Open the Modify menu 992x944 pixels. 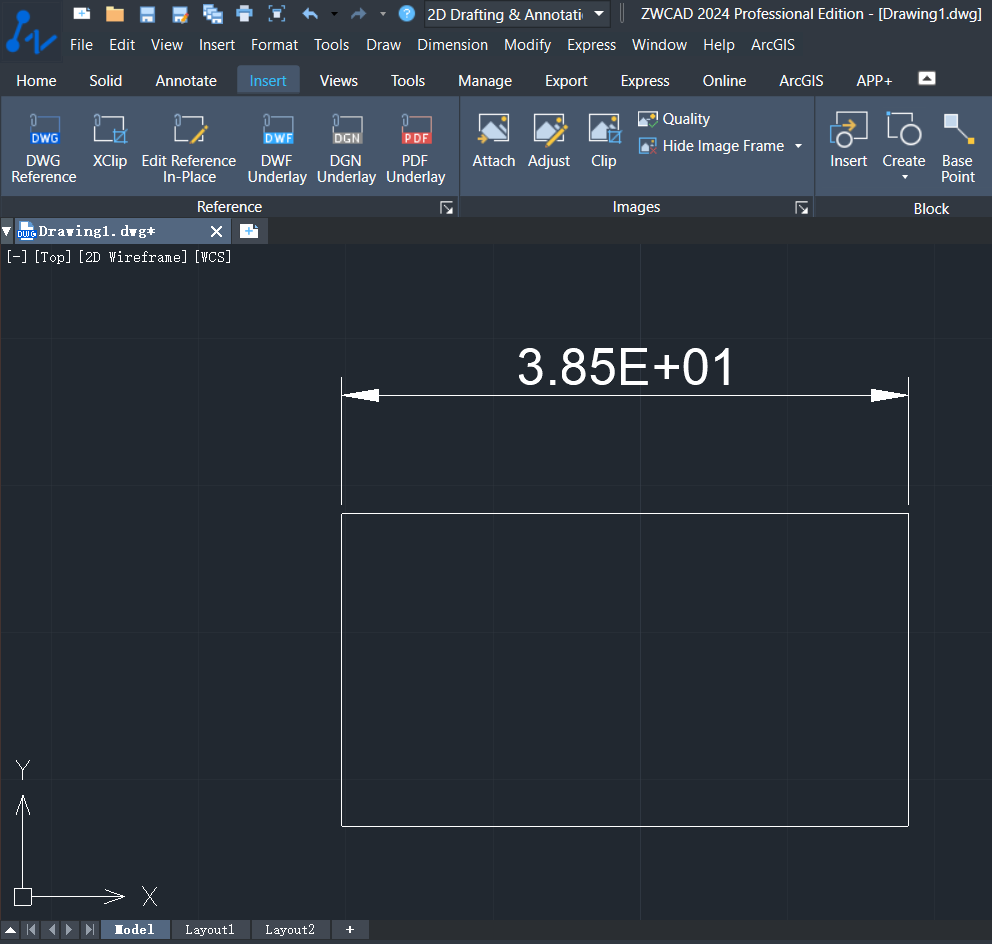point(528,45)
